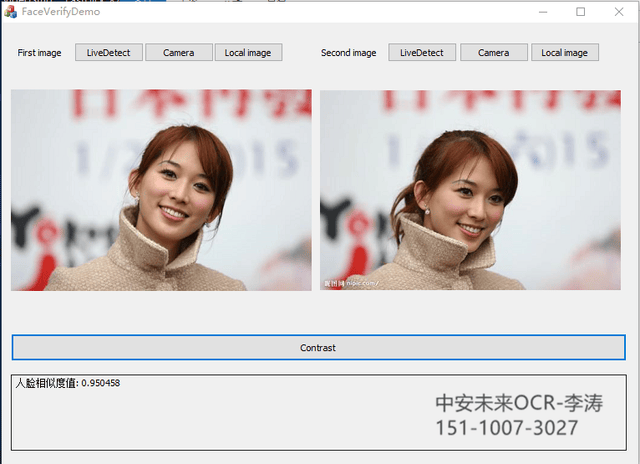Image resolution: width=640 pixels, height=464 pixels.
Task: Click the "First image" label
Action: [x=40, y=53]
